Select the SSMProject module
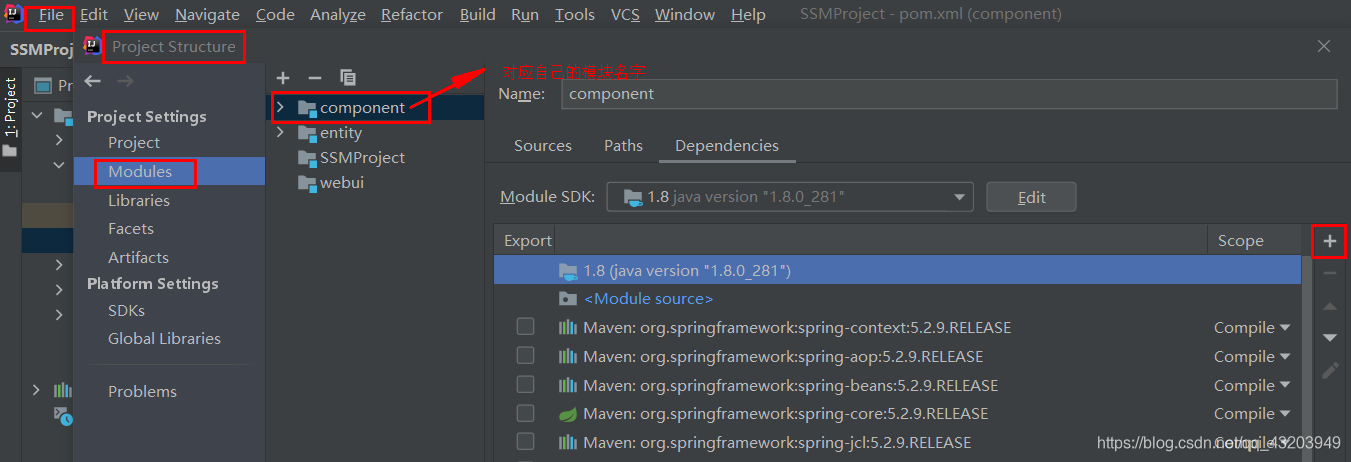The width and height of the screenshot is (1351, 462). point(362,158)
